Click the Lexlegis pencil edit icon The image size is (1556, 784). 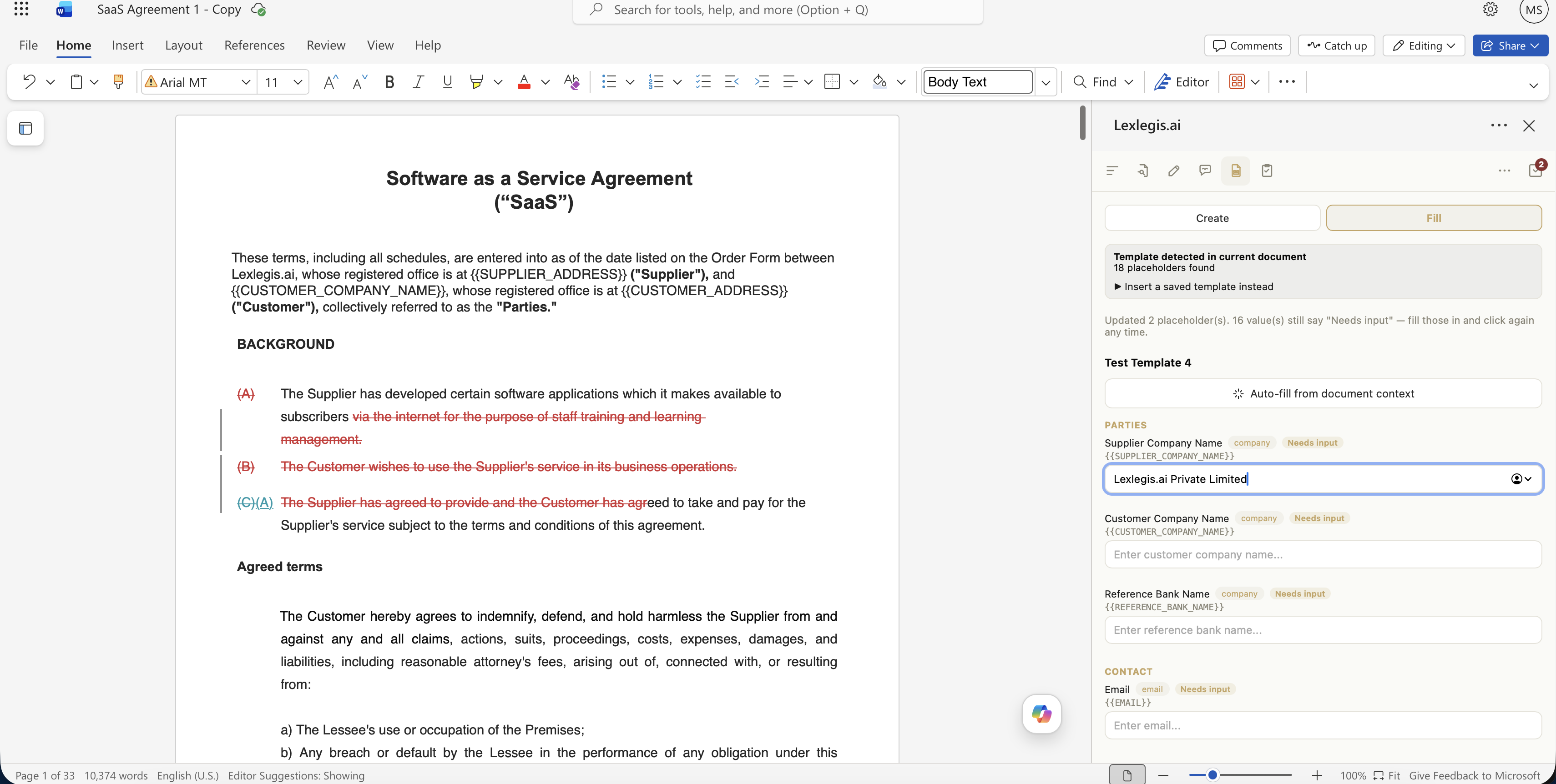pyautogui.click(x=1174, y=171)
